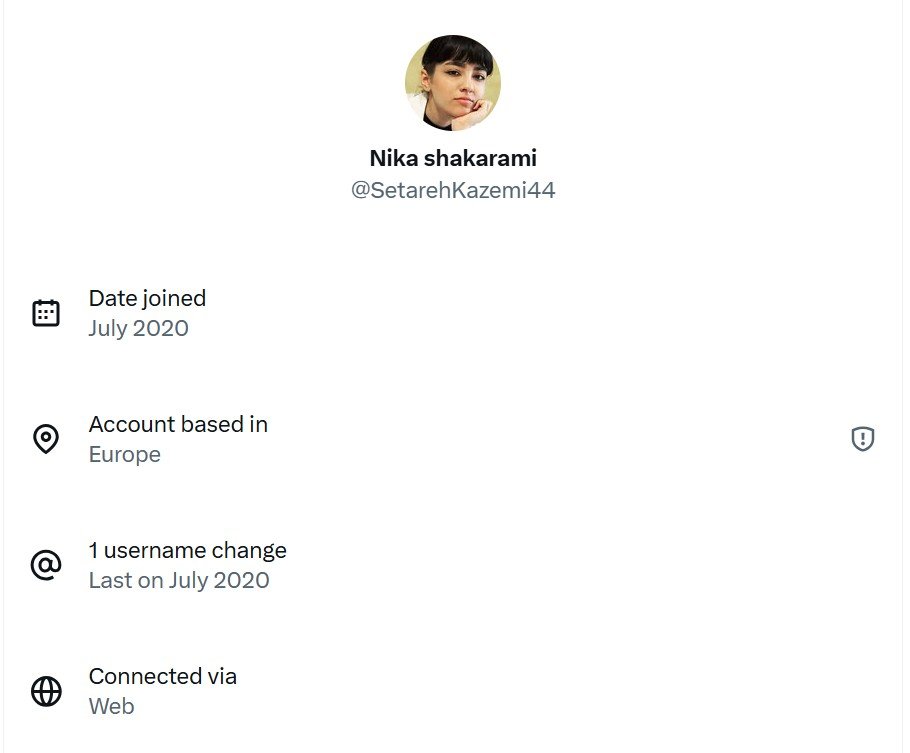This screenshot has width=910, height=753.
Task: Open the @SetarehKazemi44 handle
Action: pos(453,190)
